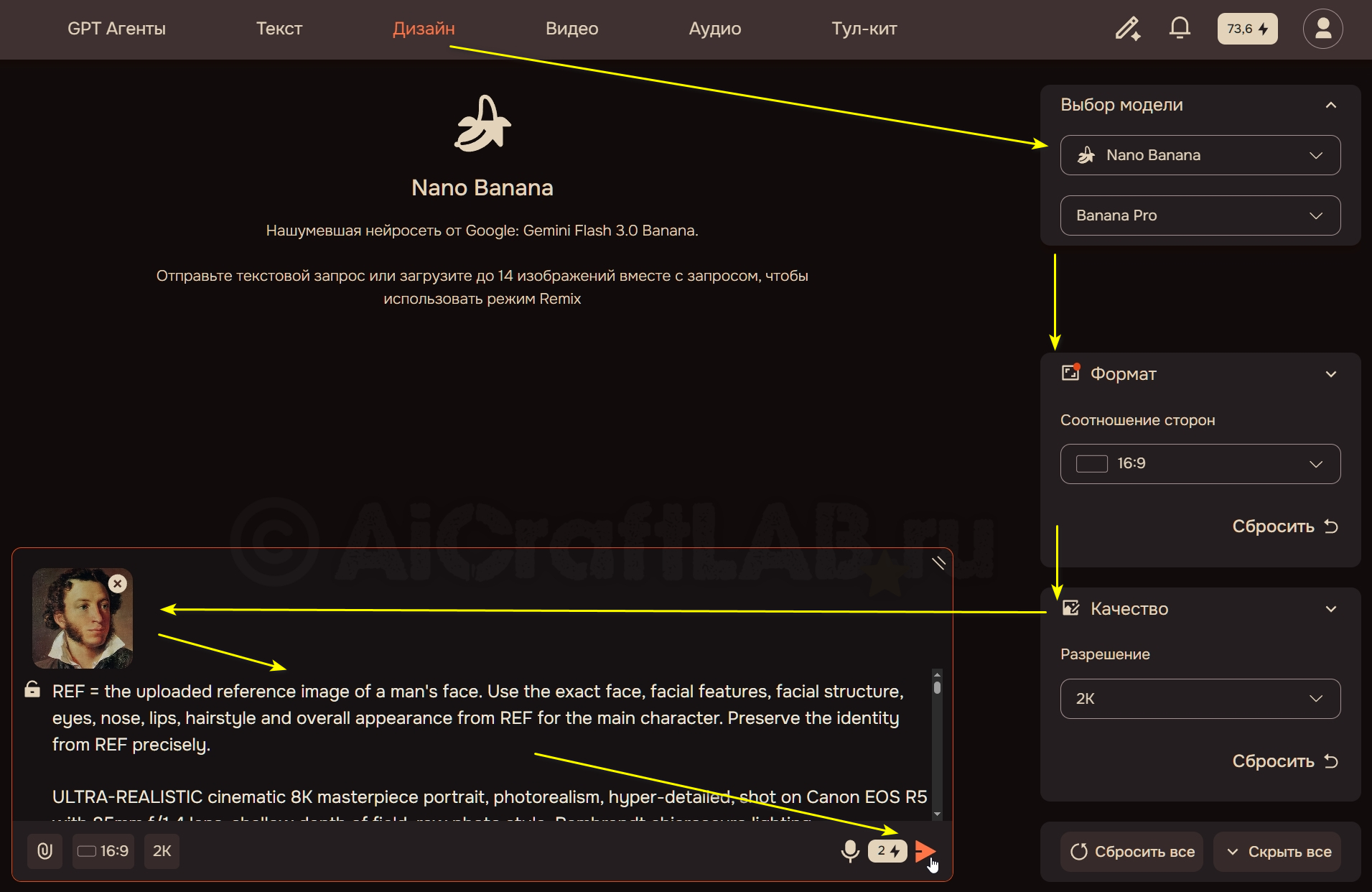Click the Формат panel icon
Image resolution: width=1372 pixels, height=892 pixels.
pos(1071,373)
